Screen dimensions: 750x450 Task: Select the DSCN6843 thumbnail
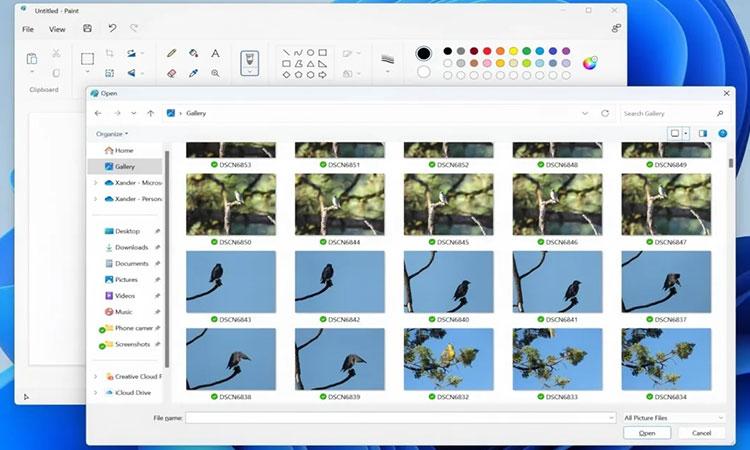click(x=231, y=282)
